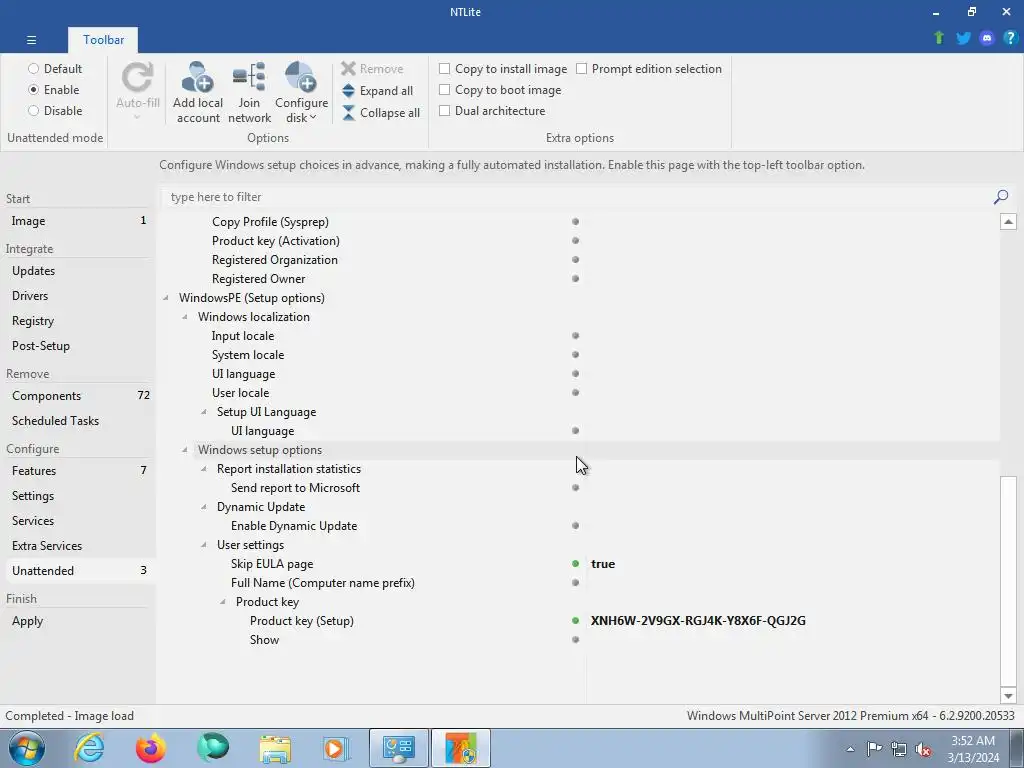This screenshot has width=1024, height=768.
Task: Select the Full Name (Computer name prefix) row
Action: 579,583
